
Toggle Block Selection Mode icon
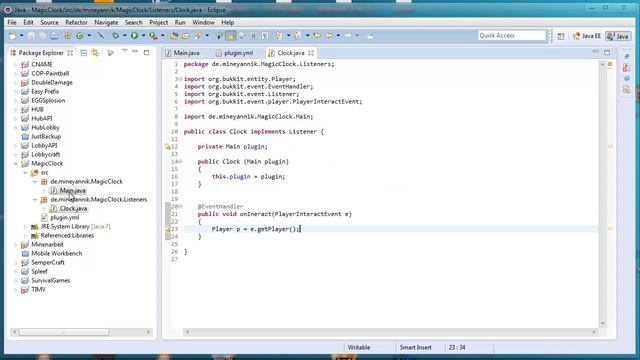(x=253, y=36)
